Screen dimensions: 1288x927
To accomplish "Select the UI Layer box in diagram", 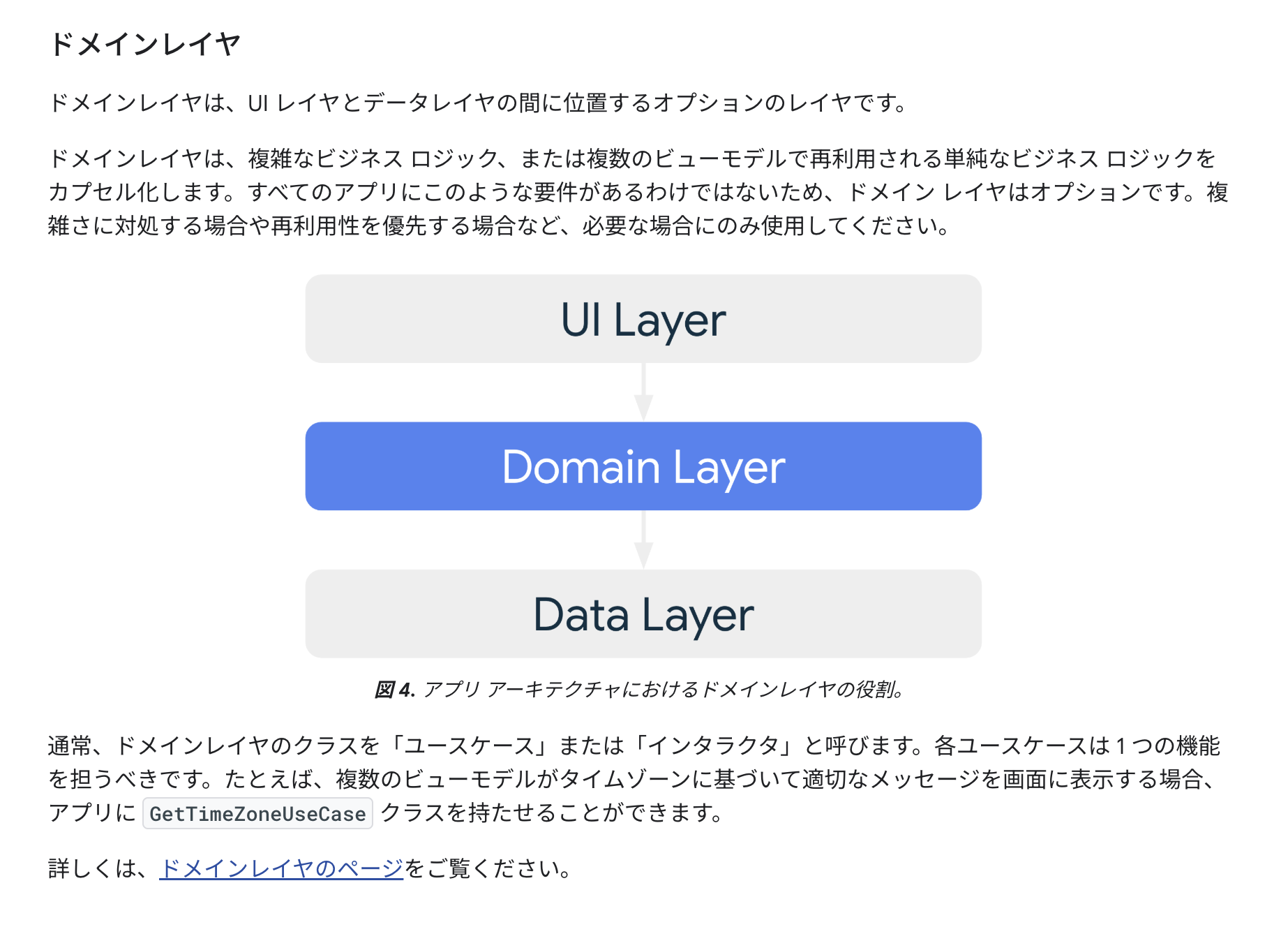I will pos(643,319).
